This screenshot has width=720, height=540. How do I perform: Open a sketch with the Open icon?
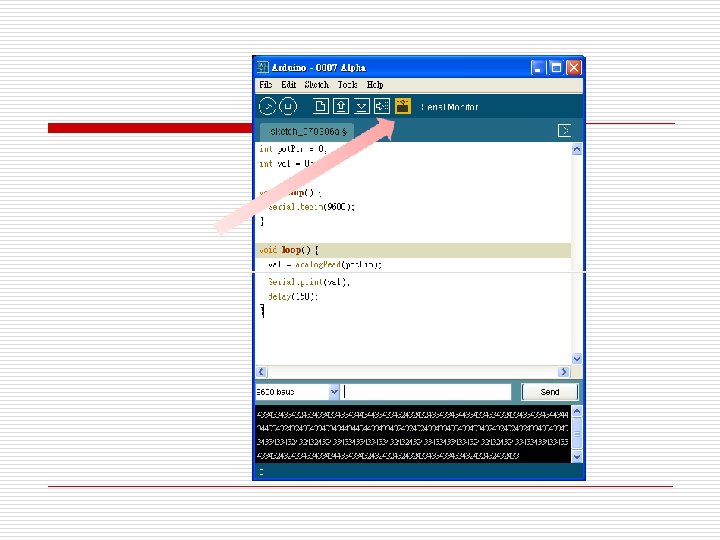pyautogui.click(x=341, y=107)
